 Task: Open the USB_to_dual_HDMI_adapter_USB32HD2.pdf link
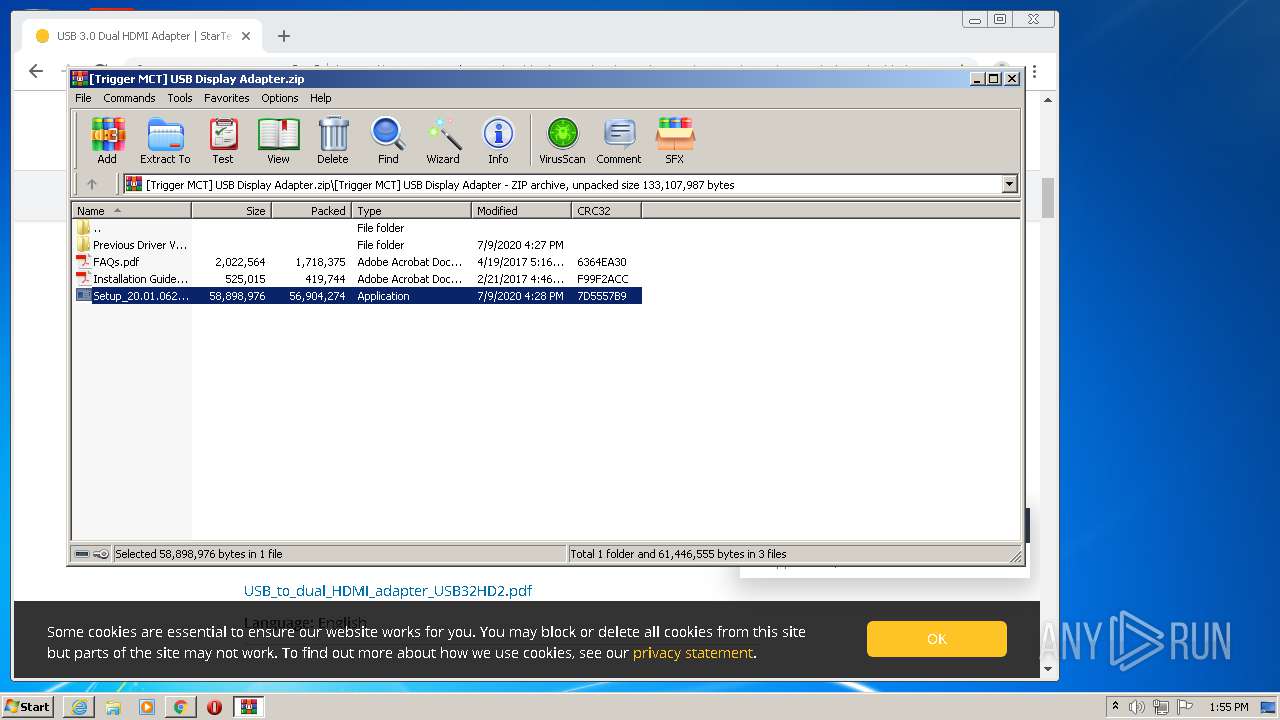(x=388, y=591)
